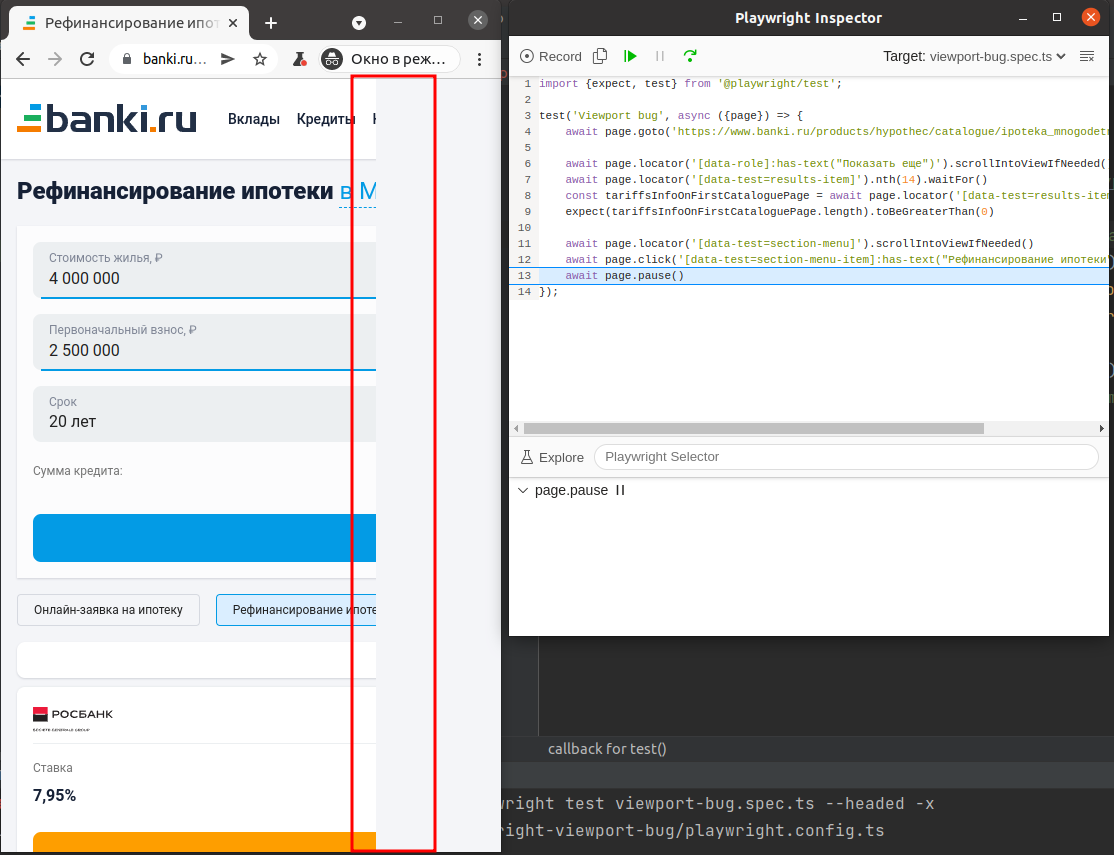Click the incognito mode icon near address bar
The height and width of the screenshot is (855, 1114).
332,59
